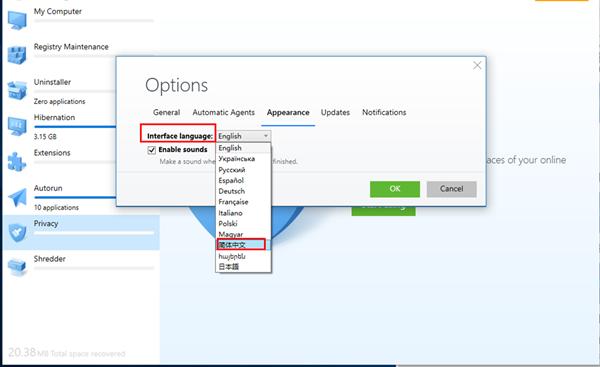Click the Hibernation usage progress bar
The height and width of the screenshot is (367, 600).
(x=75, y=127)
